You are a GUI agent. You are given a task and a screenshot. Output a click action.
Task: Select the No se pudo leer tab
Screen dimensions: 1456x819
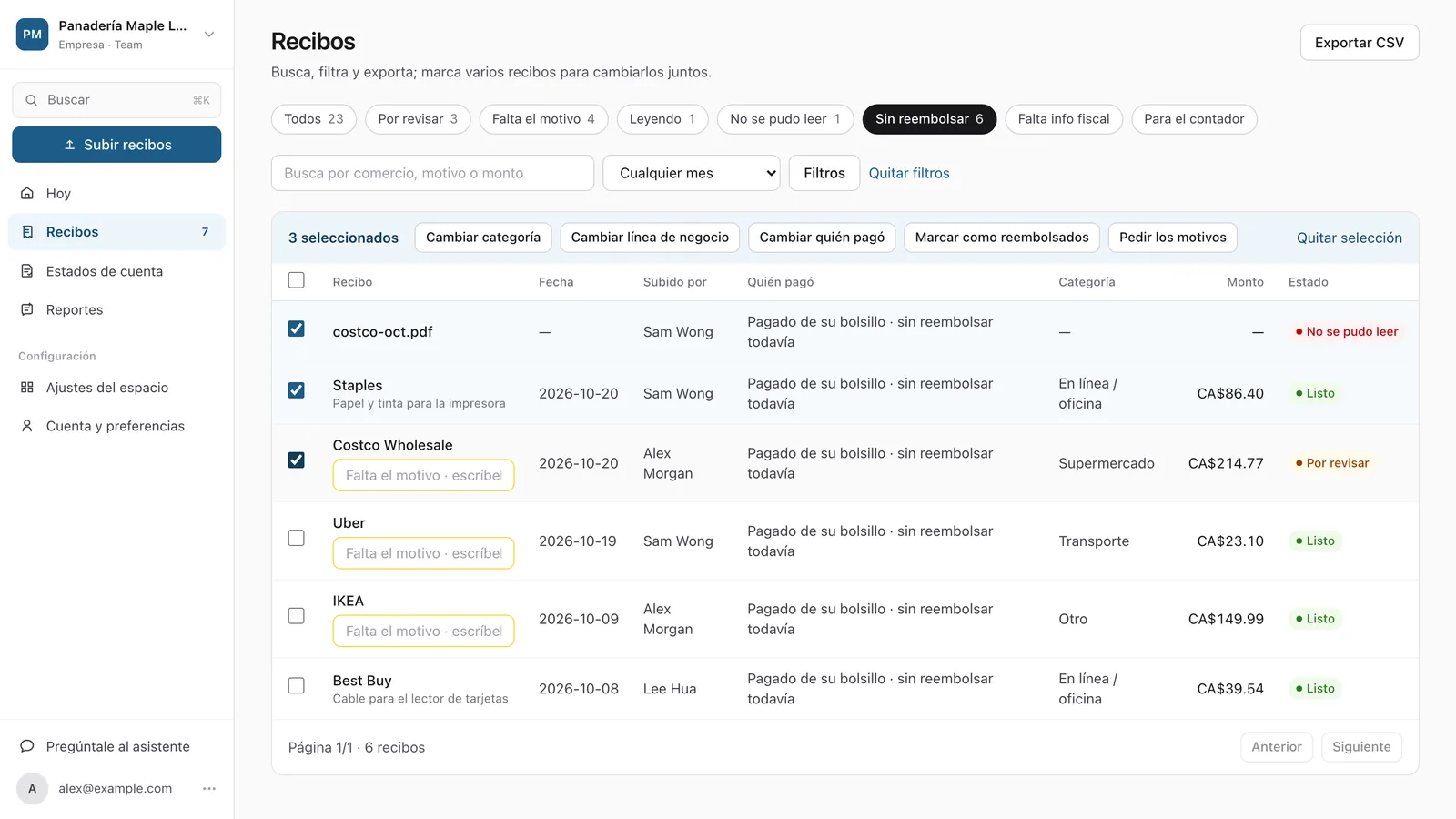click(785, 119)
